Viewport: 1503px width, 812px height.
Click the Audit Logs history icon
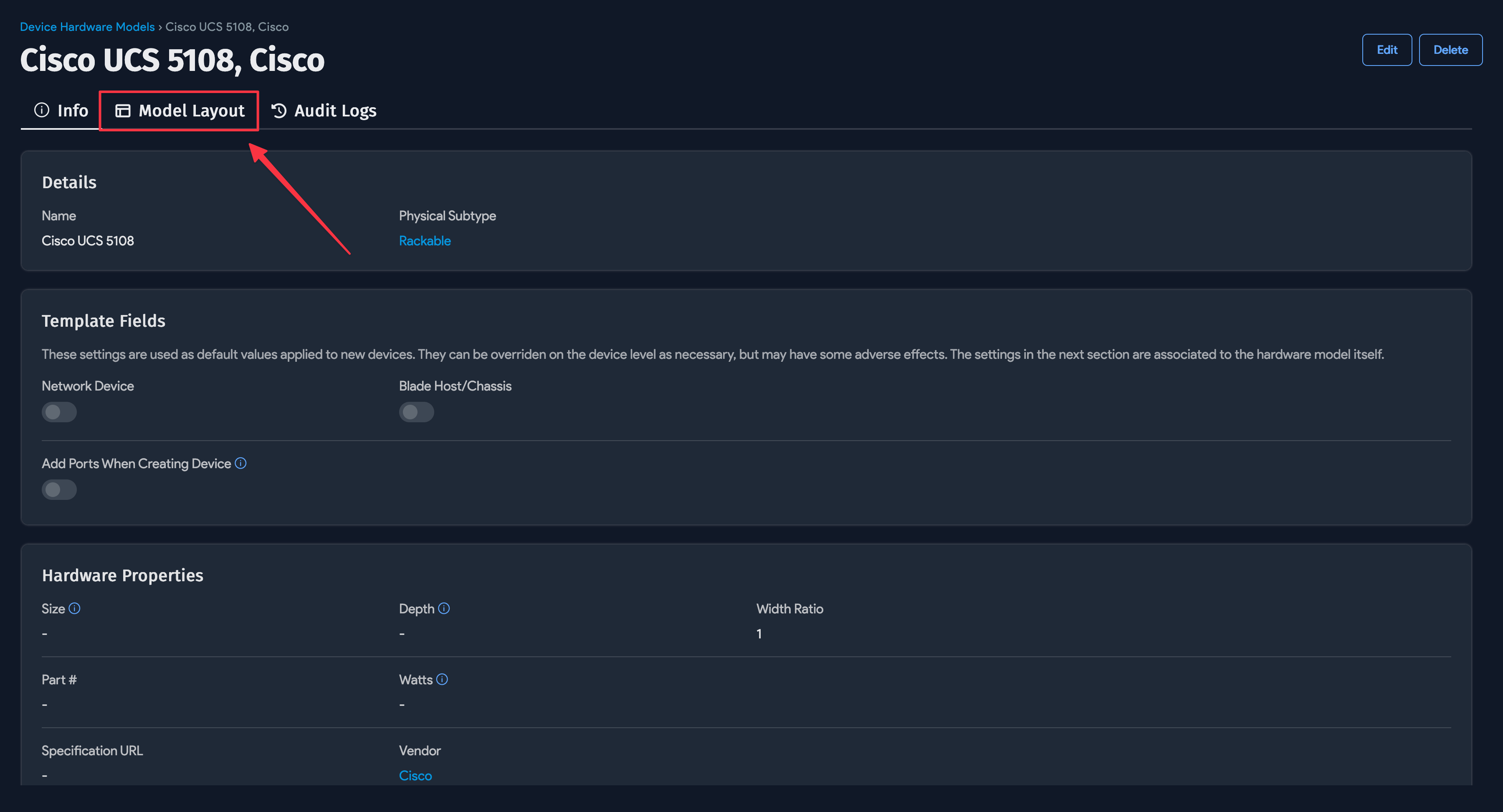pyautogui.click(x=279, y=110)
